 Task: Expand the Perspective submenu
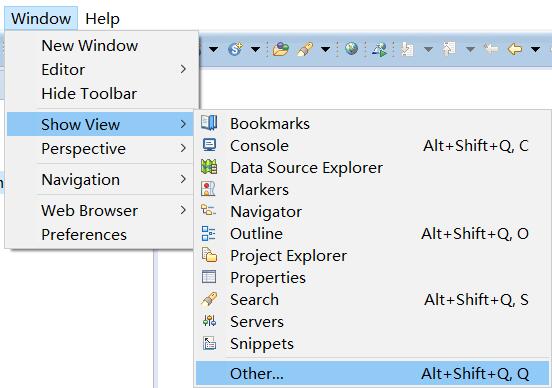click(100, 148)
